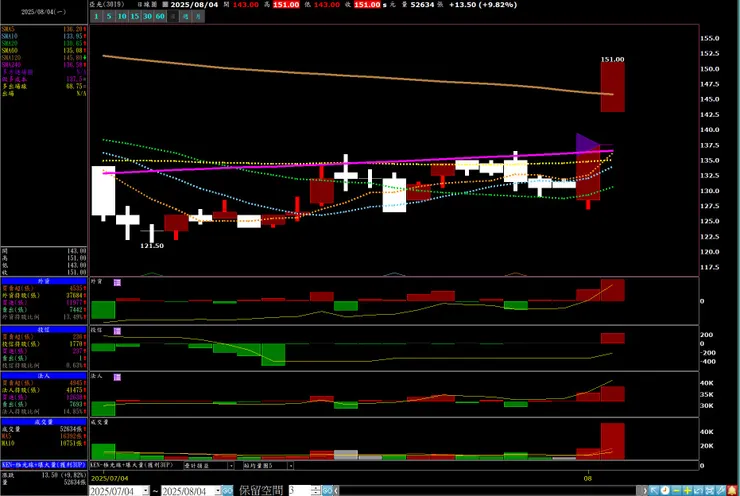Click the 外資 blue panel header
Image resolution: width=740 pixels, height=496 pixels.
pyautogui.click(x=44, y=281)
